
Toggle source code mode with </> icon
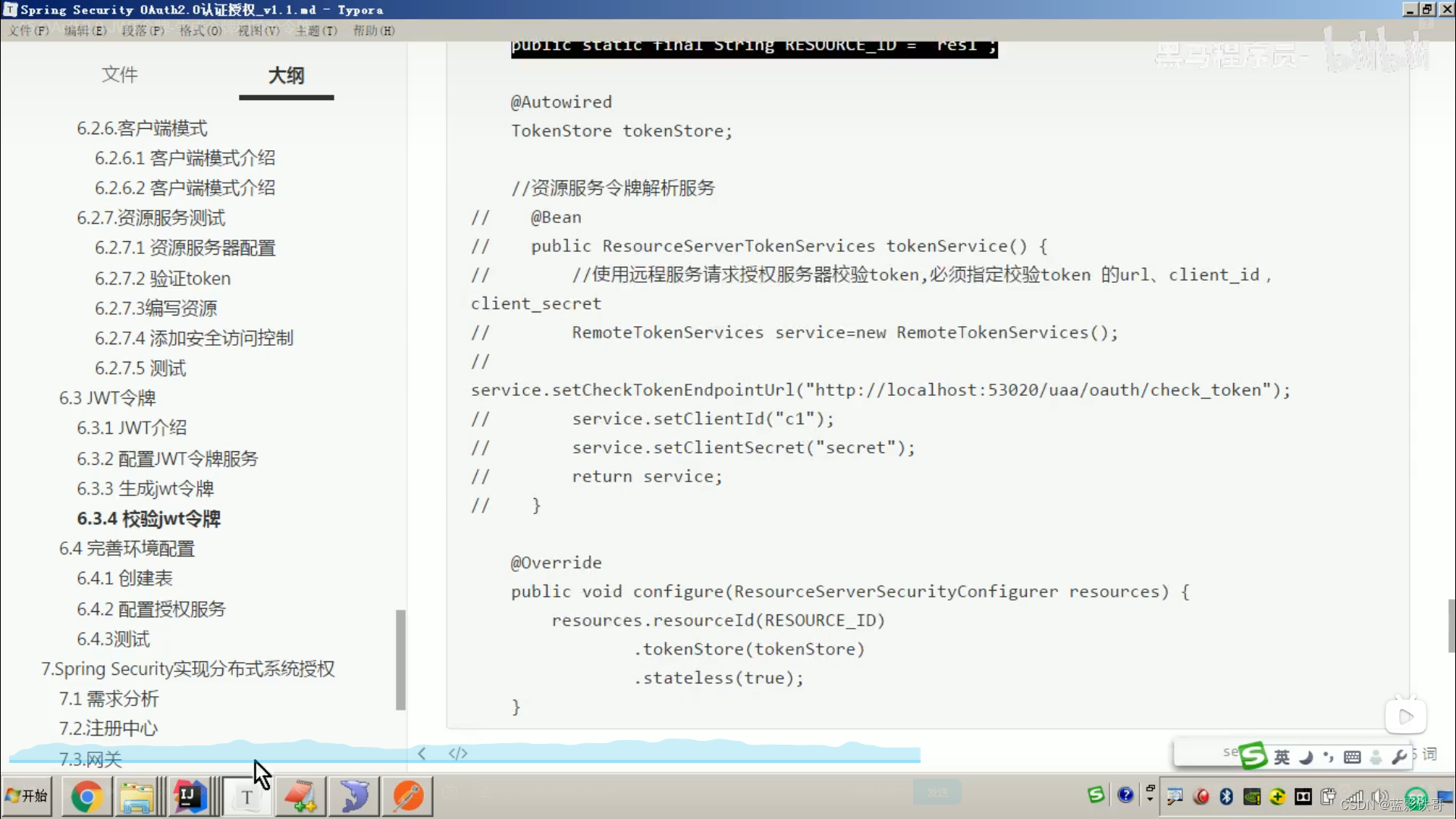(458, 753)
